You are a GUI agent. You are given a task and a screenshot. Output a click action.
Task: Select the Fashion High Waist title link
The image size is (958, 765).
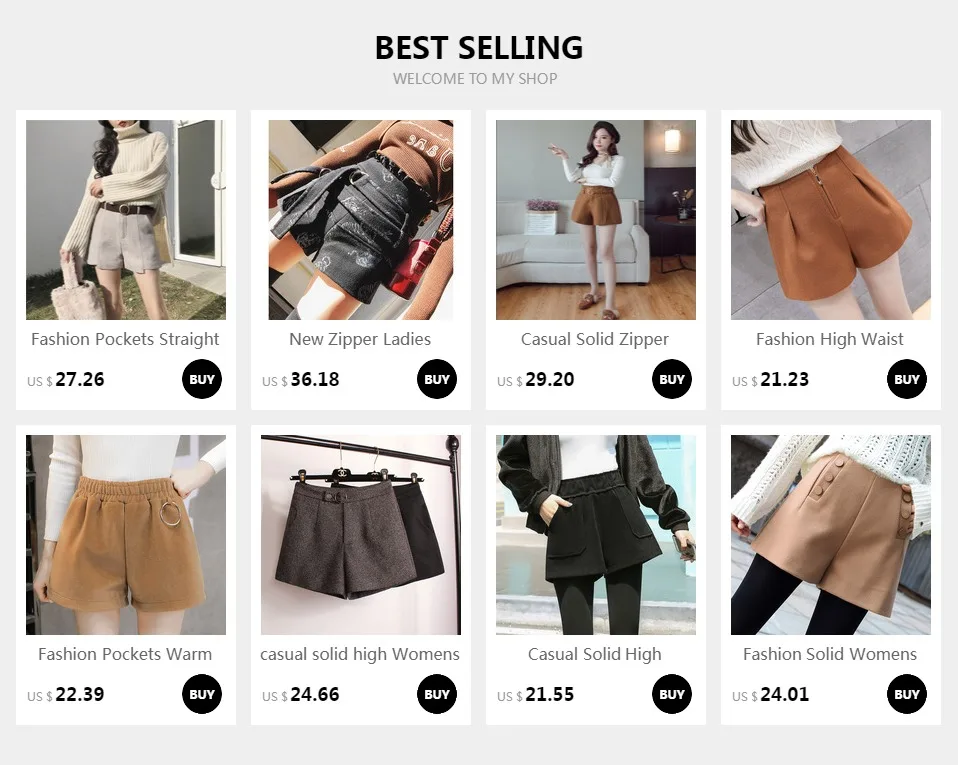(x=830, y=339)
